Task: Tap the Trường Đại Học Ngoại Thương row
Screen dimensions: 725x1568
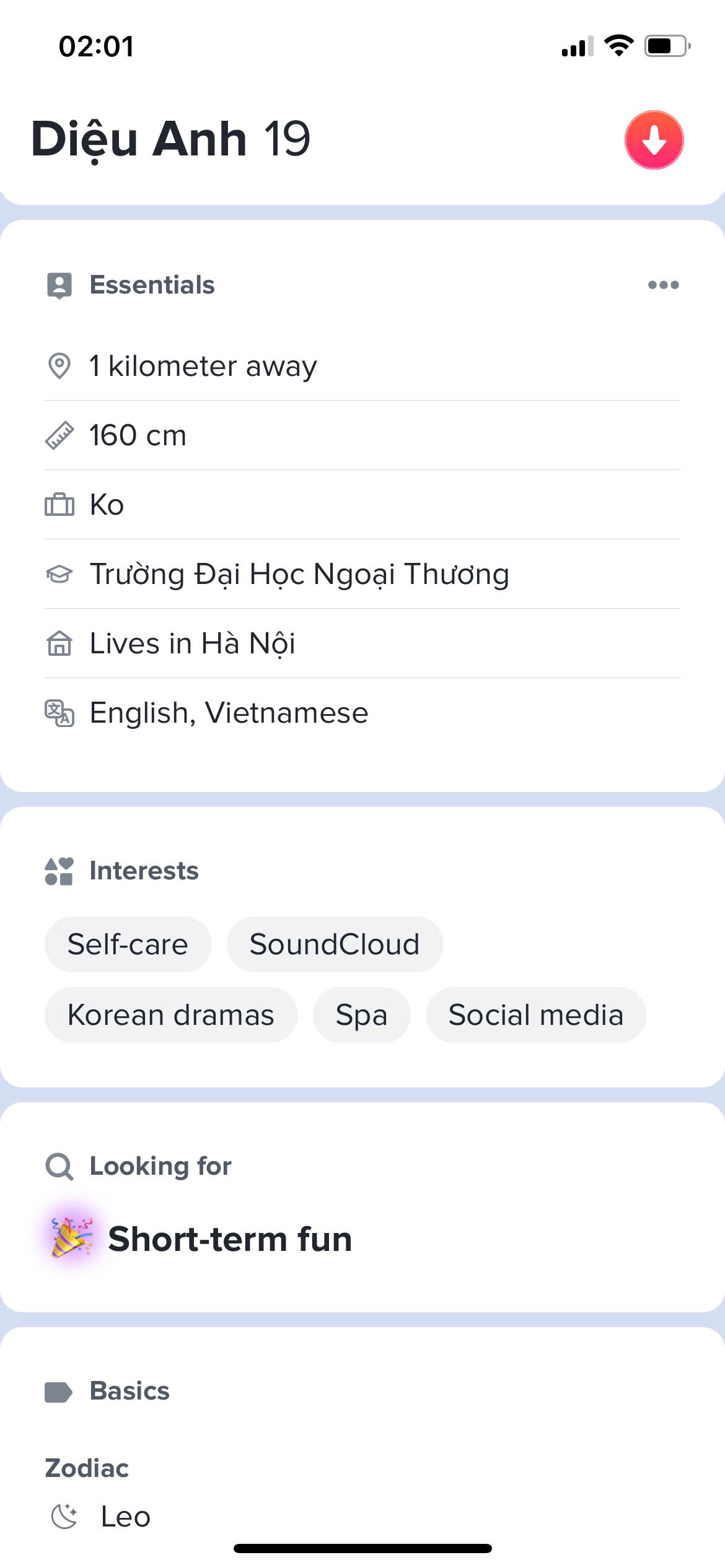Action: click(x=299, y=574)
